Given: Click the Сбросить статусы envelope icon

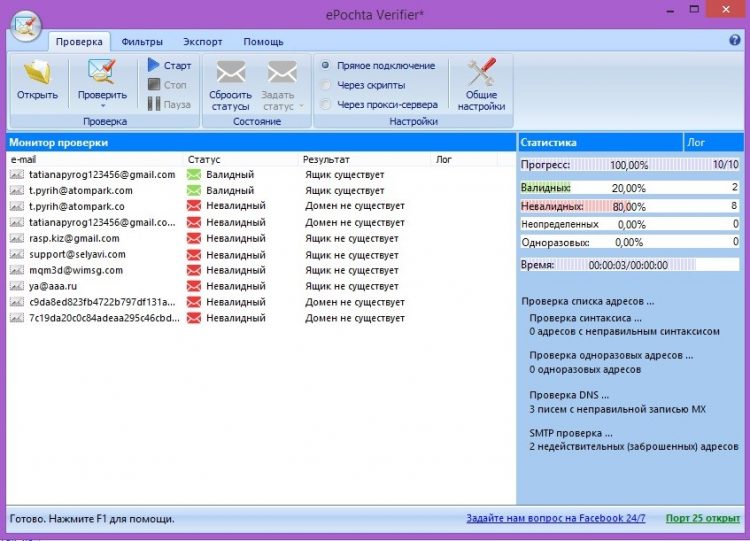Looking at the screenshot, I should (231, 73).
